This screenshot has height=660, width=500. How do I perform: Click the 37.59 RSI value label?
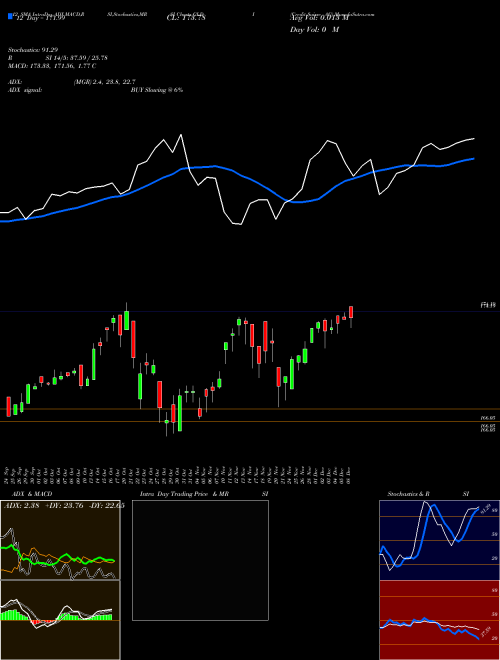coord(484,630)
